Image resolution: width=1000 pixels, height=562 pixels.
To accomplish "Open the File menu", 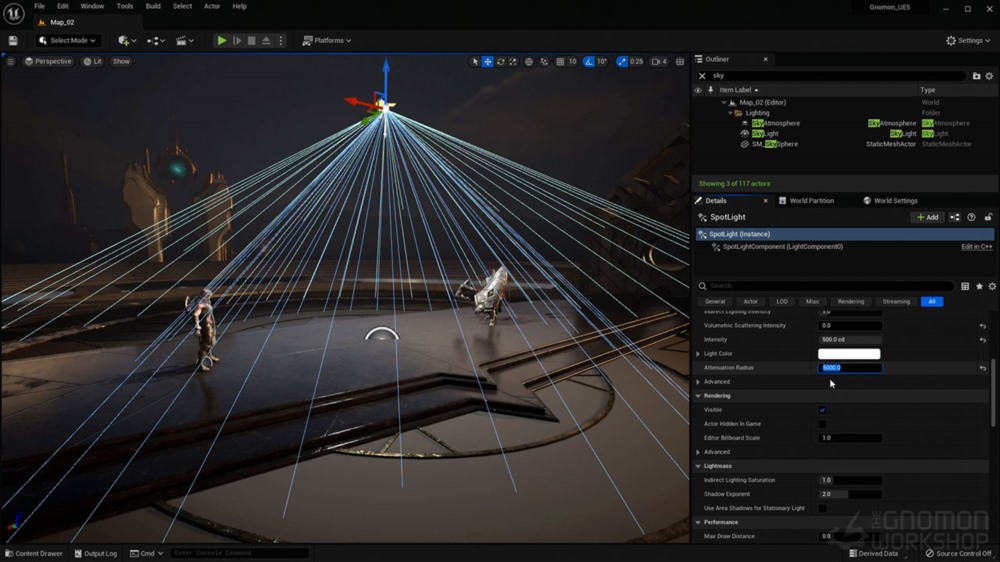I will pyautogui.click(x=40, y=6).
